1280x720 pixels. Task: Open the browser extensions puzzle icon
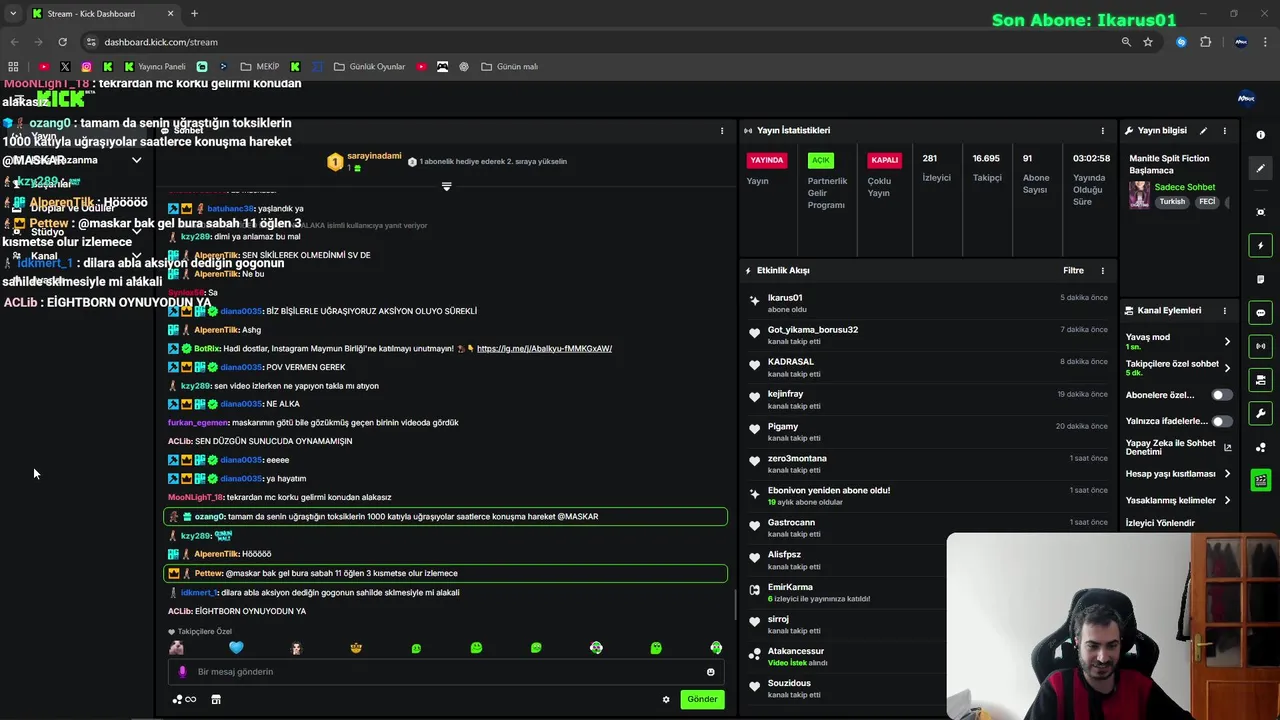pos(1205,42)
